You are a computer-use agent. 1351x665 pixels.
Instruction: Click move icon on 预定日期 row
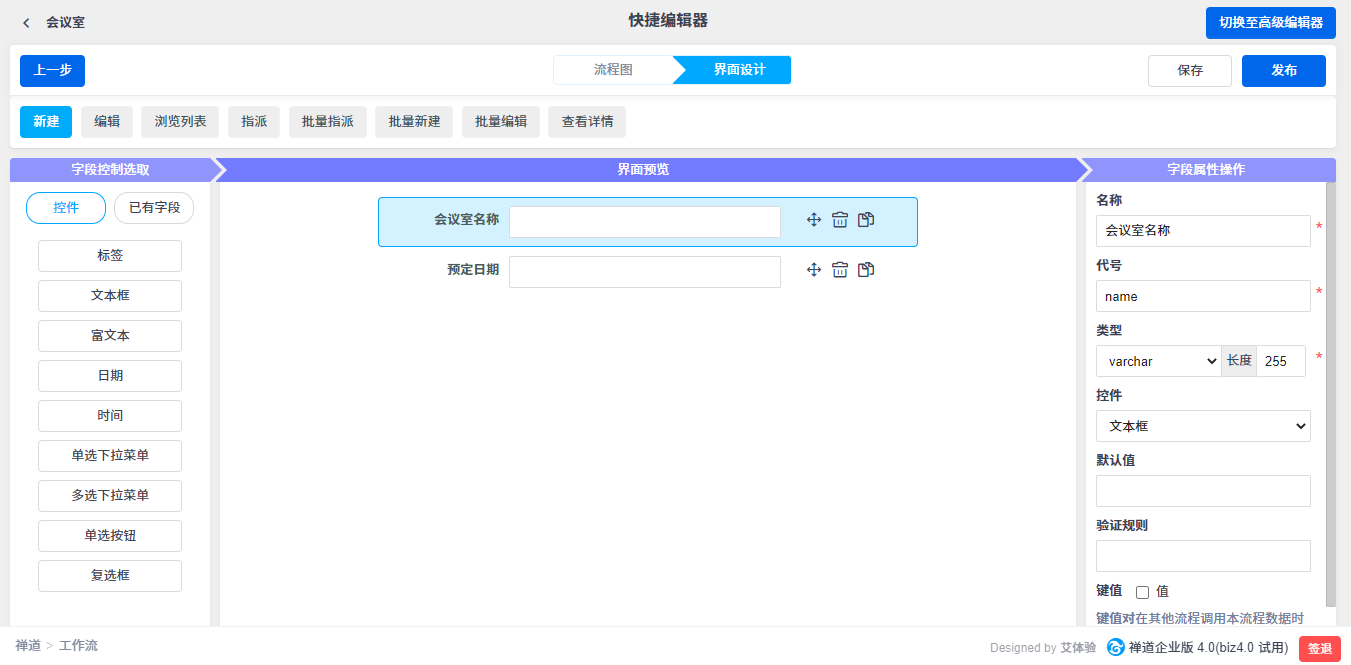point(814,270)
